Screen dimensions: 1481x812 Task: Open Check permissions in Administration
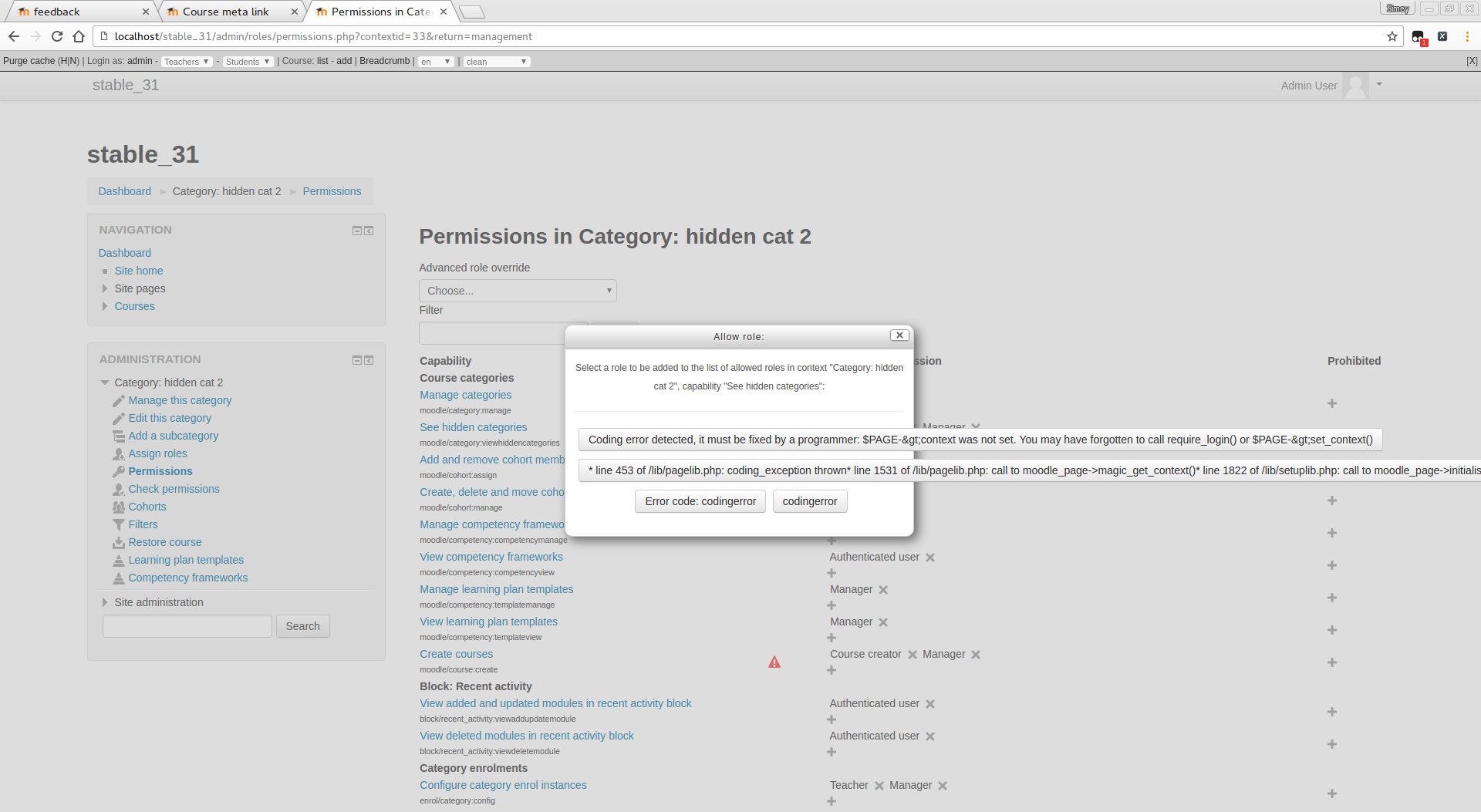(x=174, y=489)
